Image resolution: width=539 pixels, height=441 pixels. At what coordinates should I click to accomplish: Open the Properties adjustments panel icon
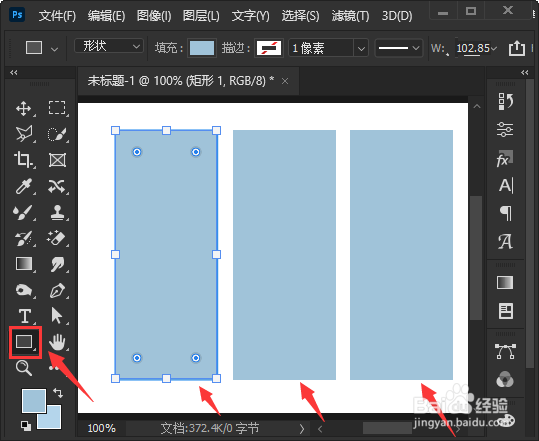505,130
